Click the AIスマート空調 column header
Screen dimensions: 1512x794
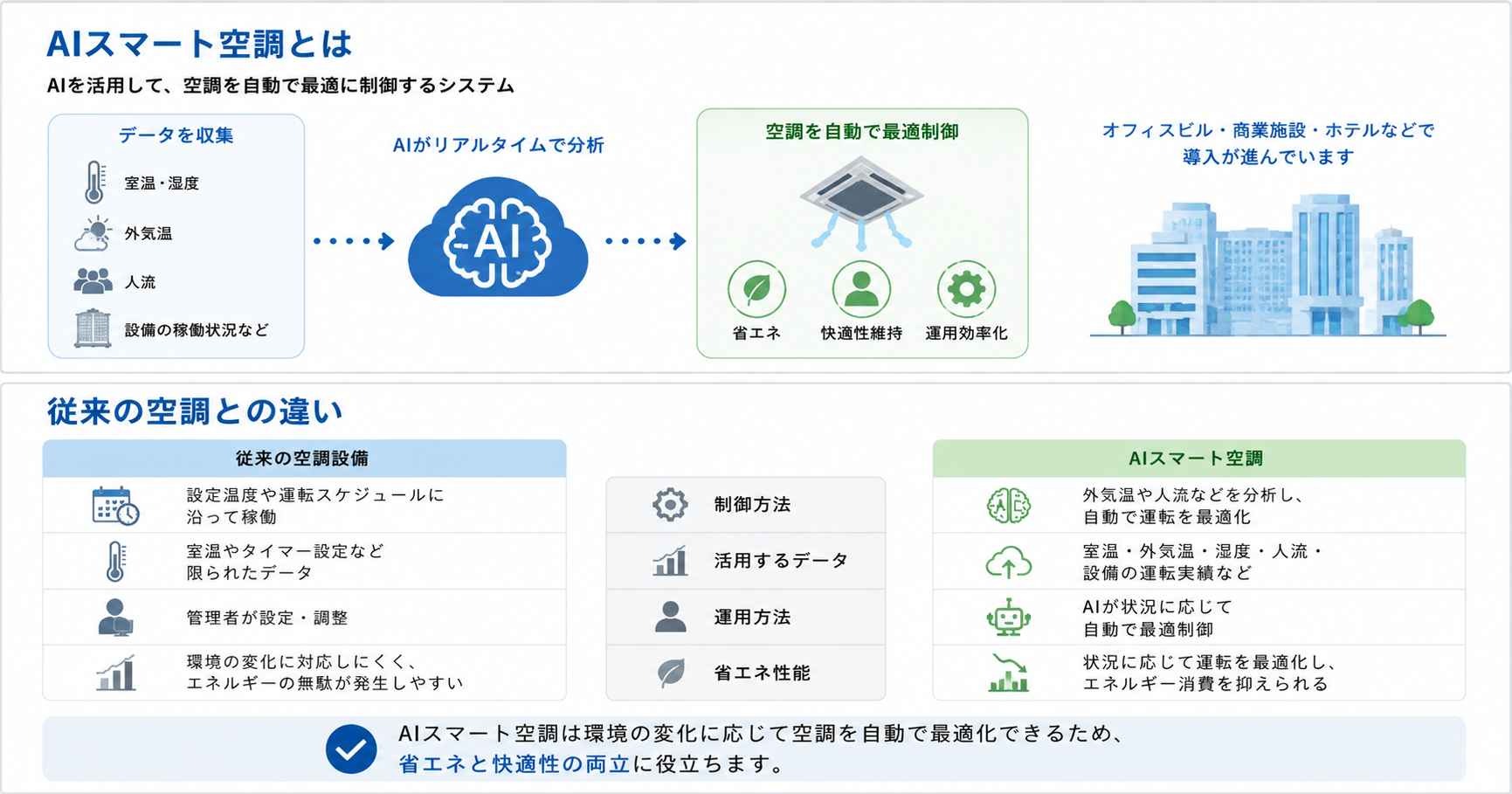tap(1198, 459)
